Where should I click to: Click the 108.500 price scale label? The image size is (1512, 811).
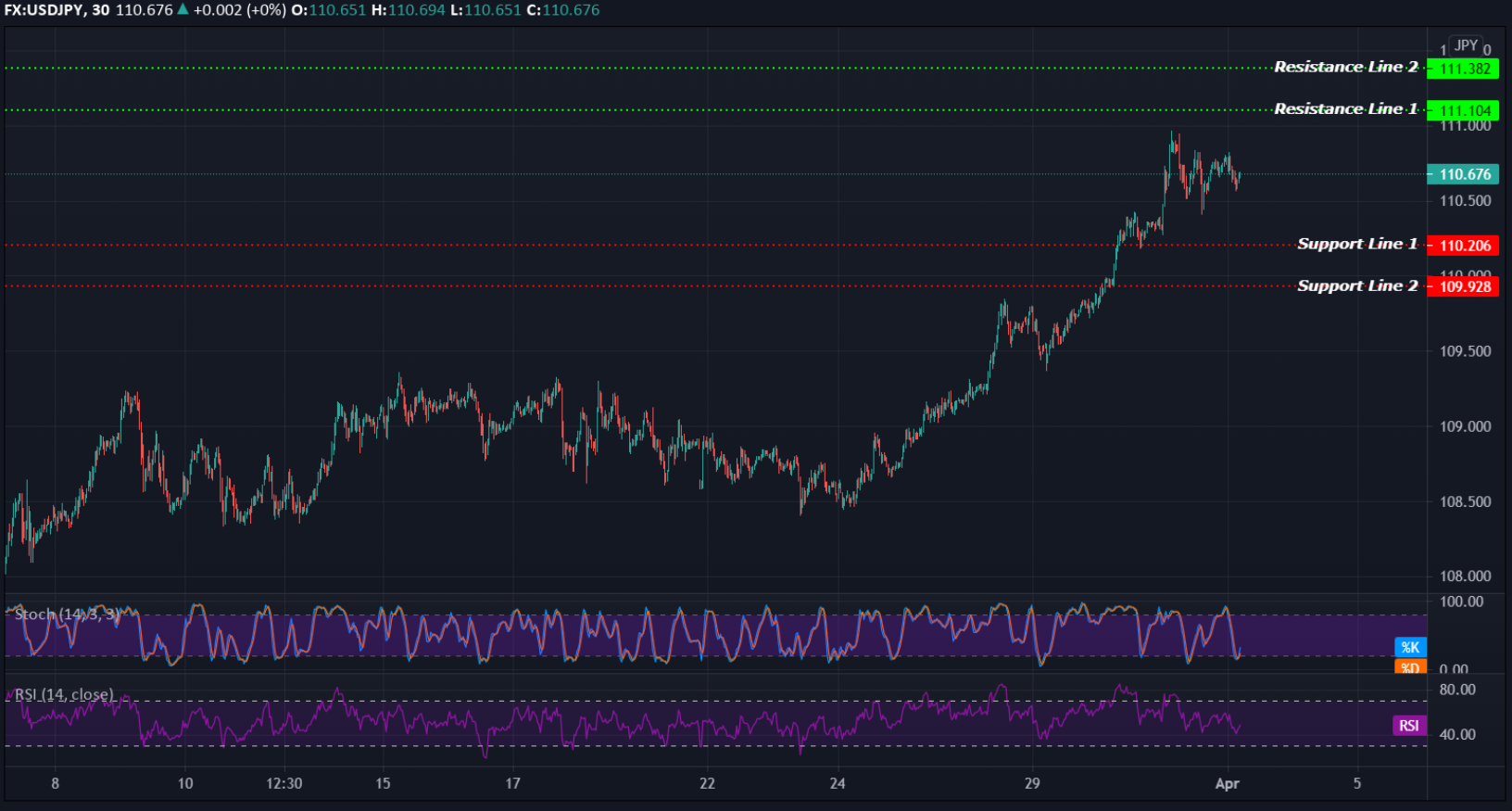coord(1465,501)
